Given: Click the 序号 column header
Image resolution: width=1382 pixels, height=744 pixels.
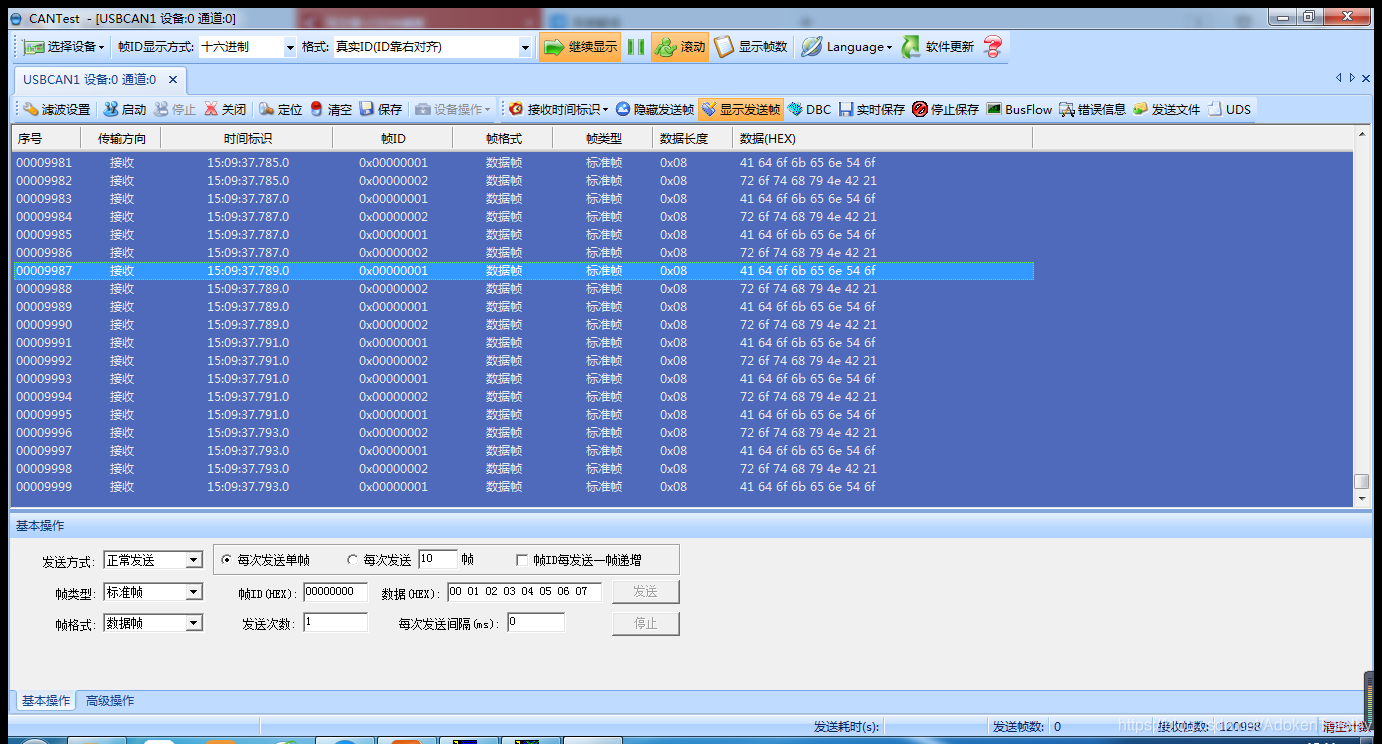Looking at the screenshot, I should 48,138.
